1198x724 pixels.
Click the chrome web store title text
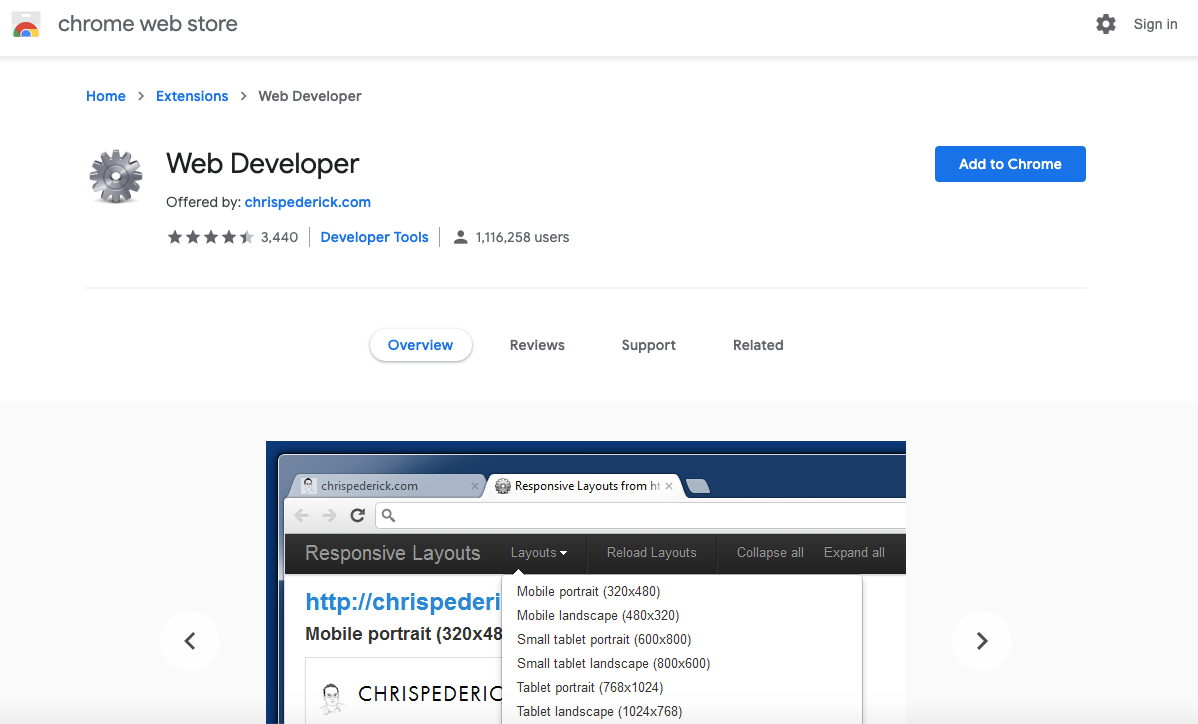pyautogui.click(x=147, y=24)
